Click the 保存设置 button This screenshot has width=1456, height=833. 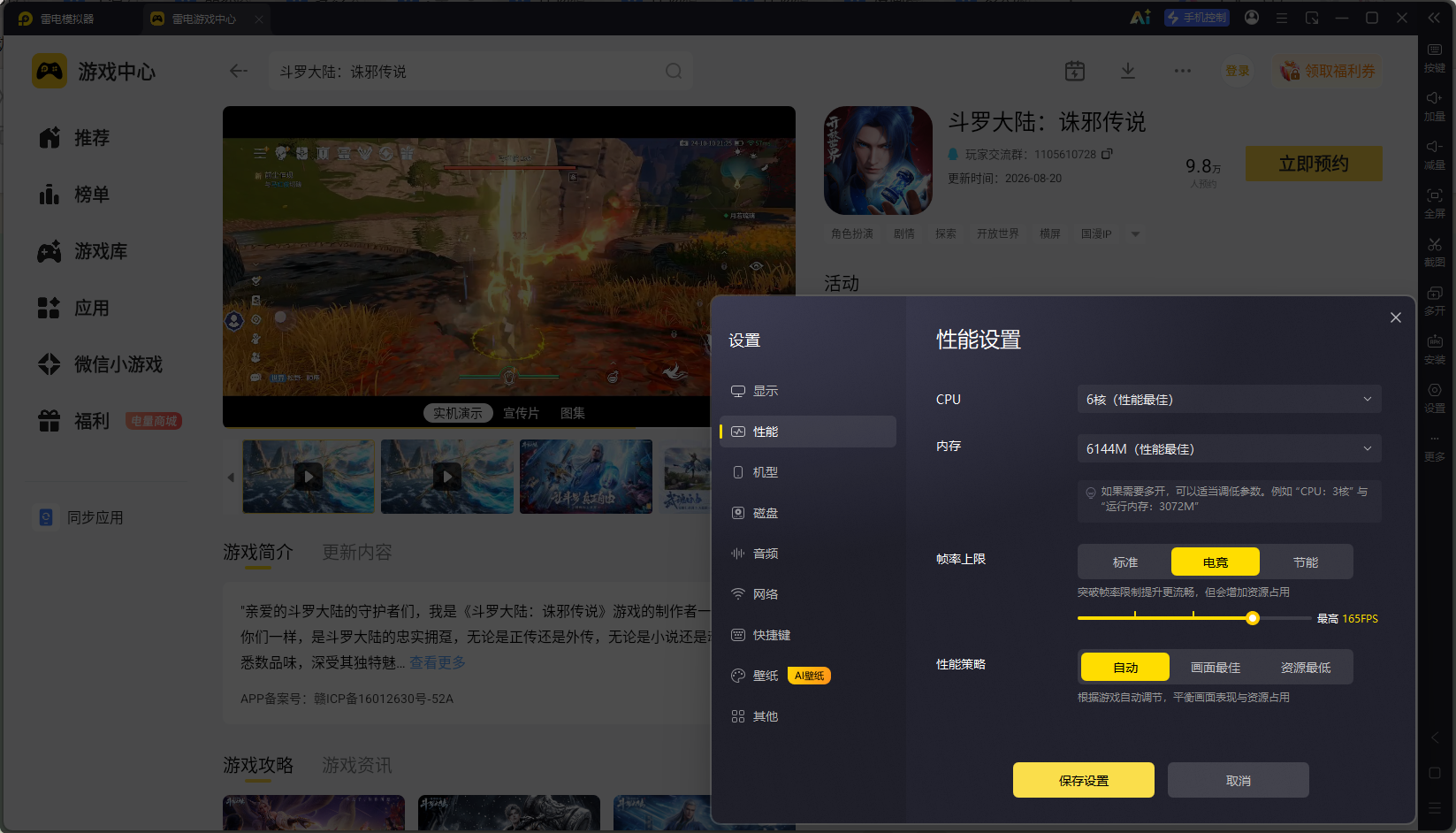(1084, 780)
